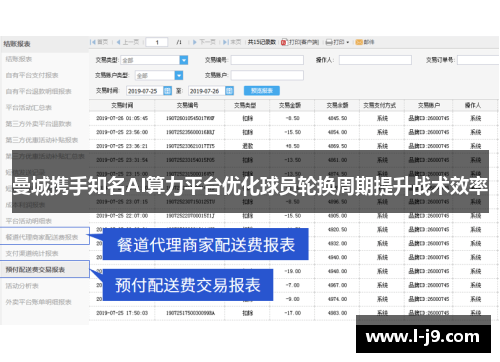Click the amount cell -17.00
Screen dimensions: 500x362
[x=293, y=313]
